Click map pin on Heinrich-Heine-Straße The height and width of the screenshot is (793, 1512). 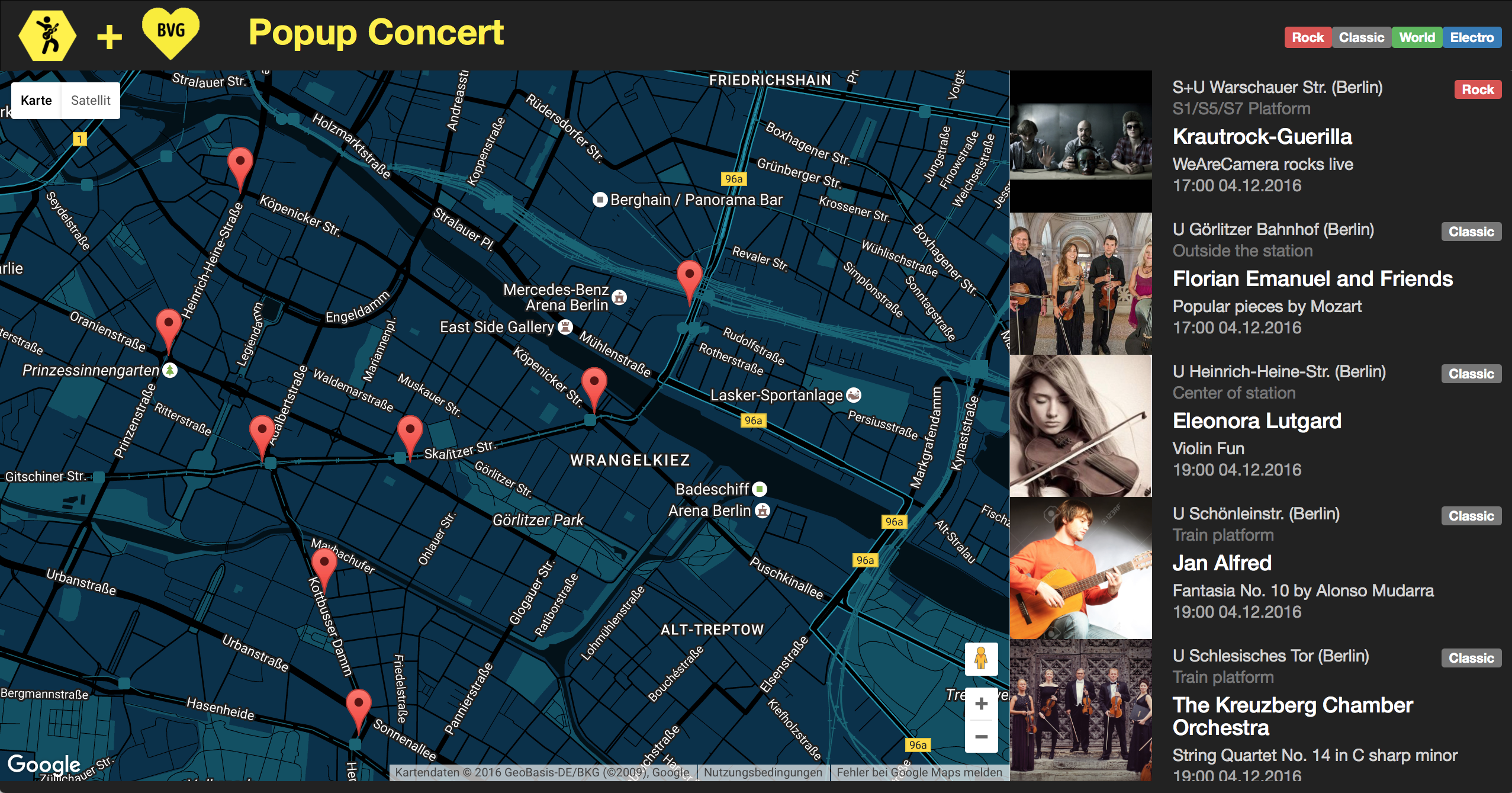click(240, 164)
